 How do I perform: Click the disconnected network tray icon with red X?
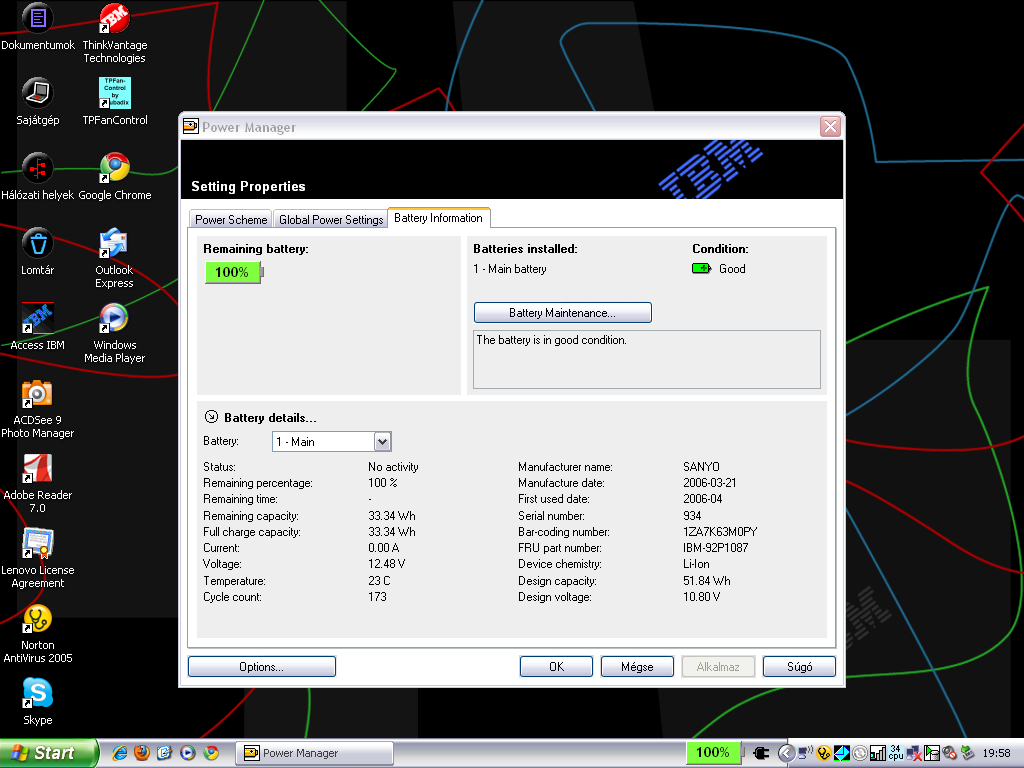914,753
